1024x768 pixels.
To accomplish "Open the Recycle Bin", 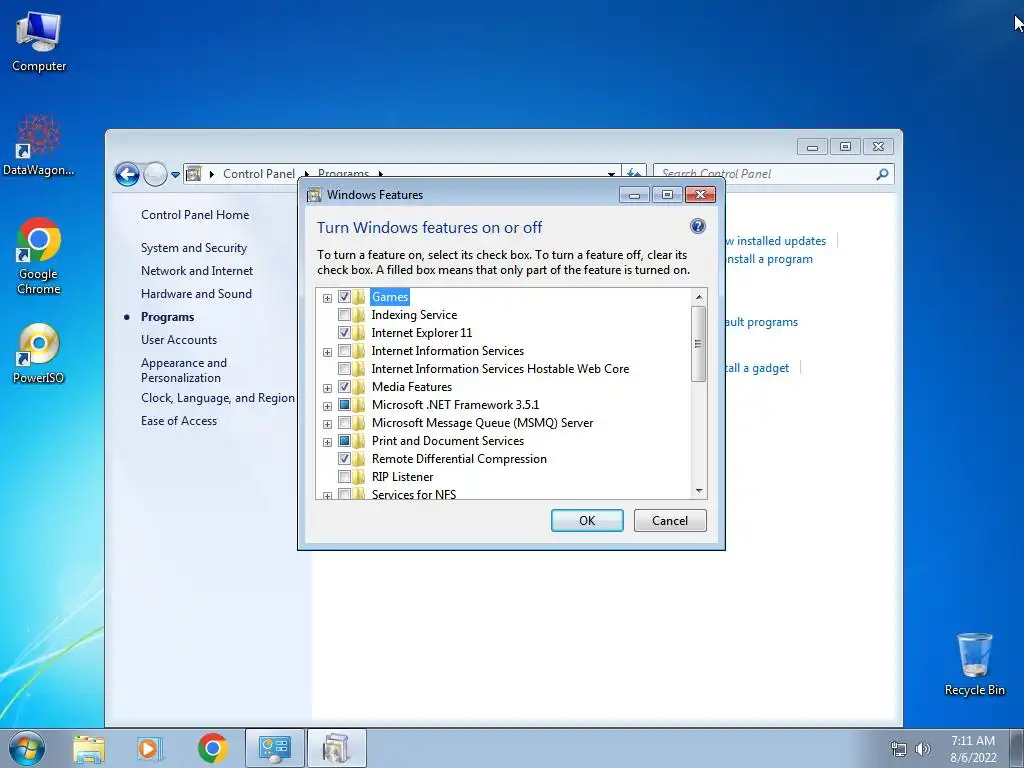I will tap(974, 664).
